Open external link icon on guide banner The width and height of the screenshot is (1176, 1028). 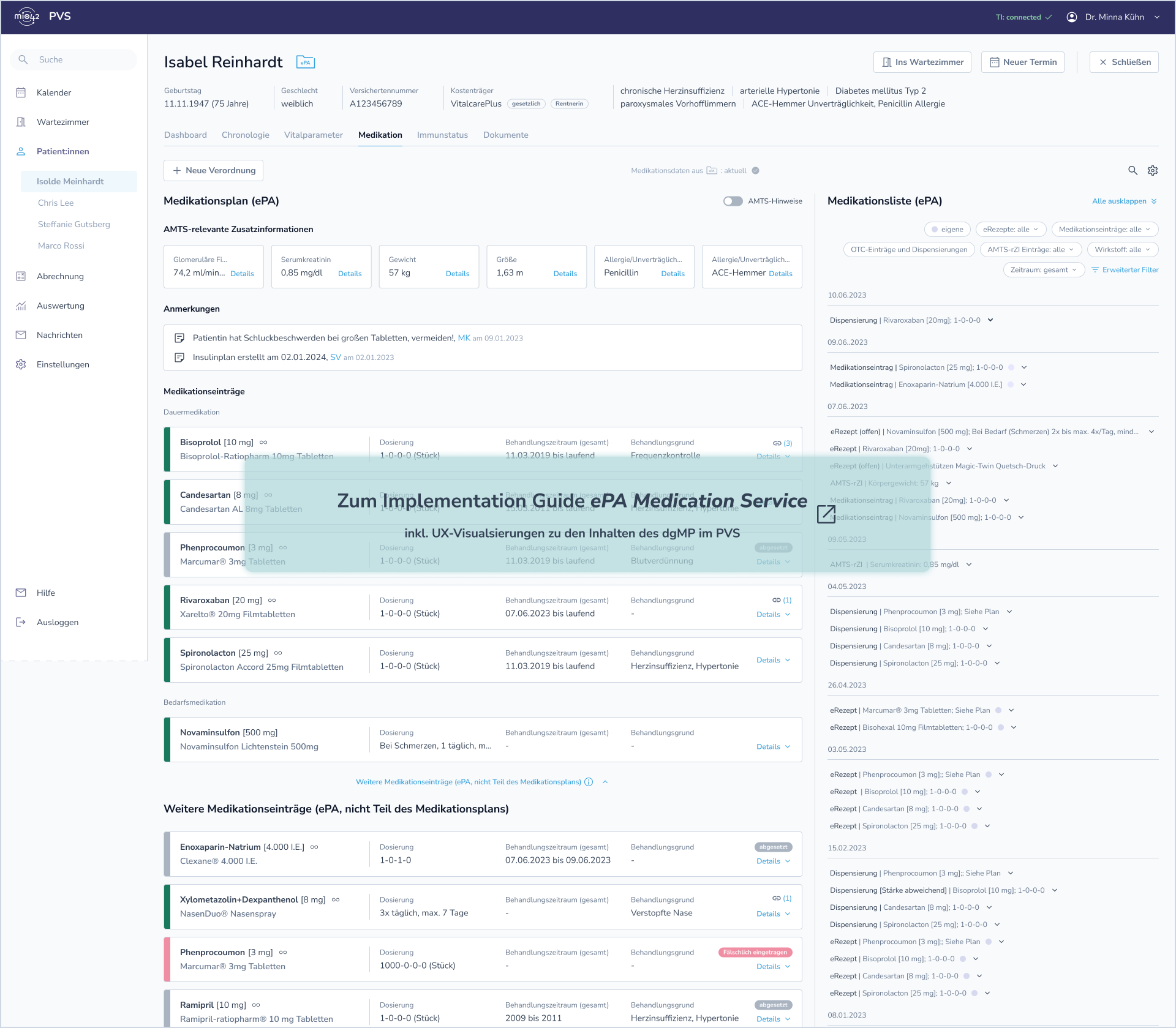pos(826,514)
